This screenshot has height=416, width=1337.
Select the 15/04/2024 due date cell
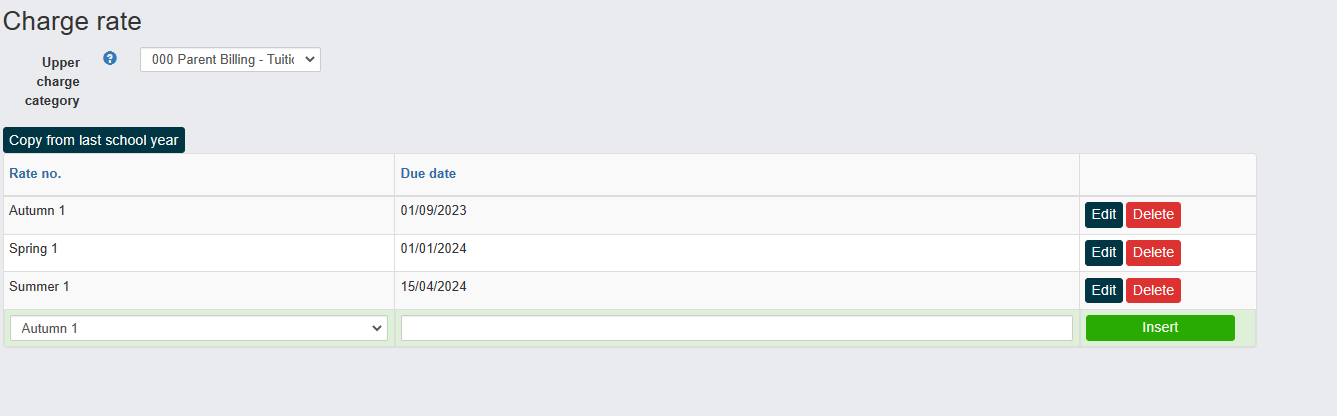737,291
